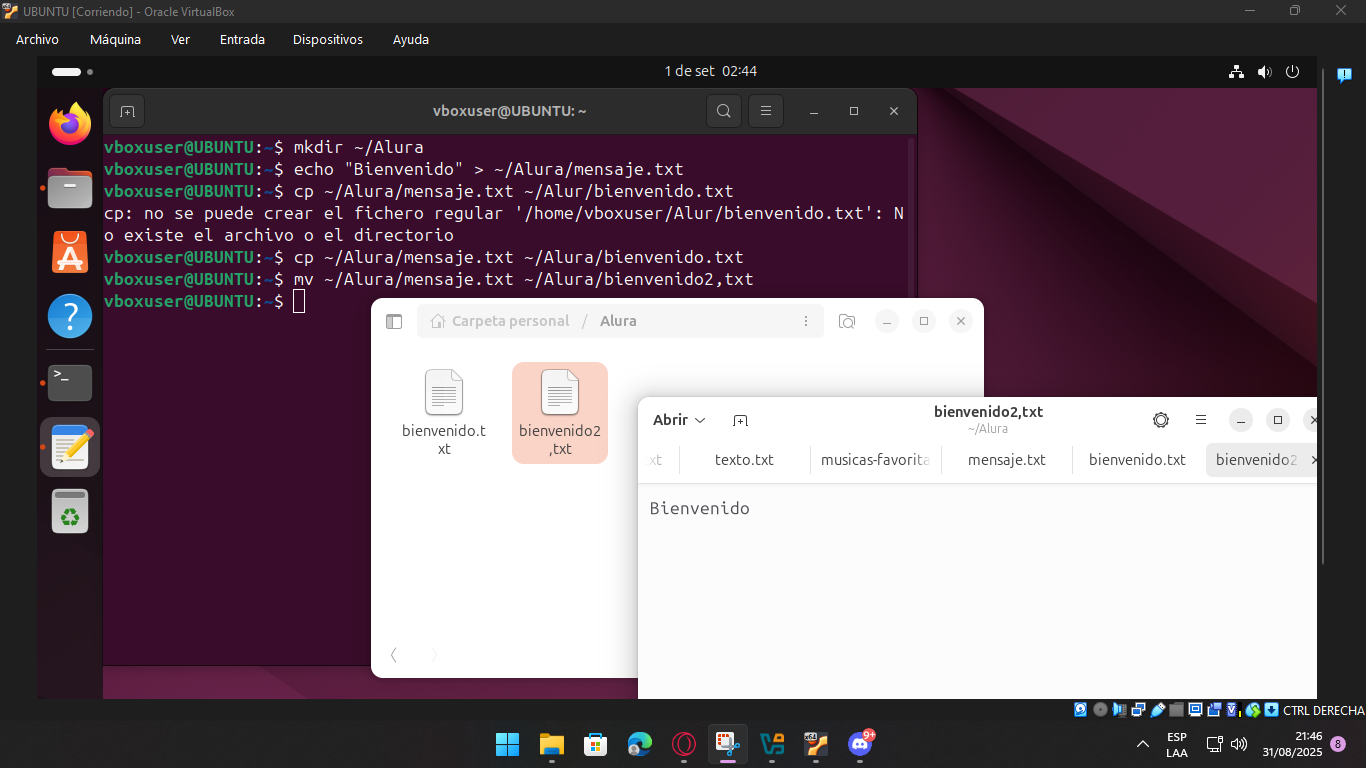Image resolution: width=1366 pixels, height=768 pixels.
Task: Search in the terminal using the magnifier button
Action: click(724, 111)
